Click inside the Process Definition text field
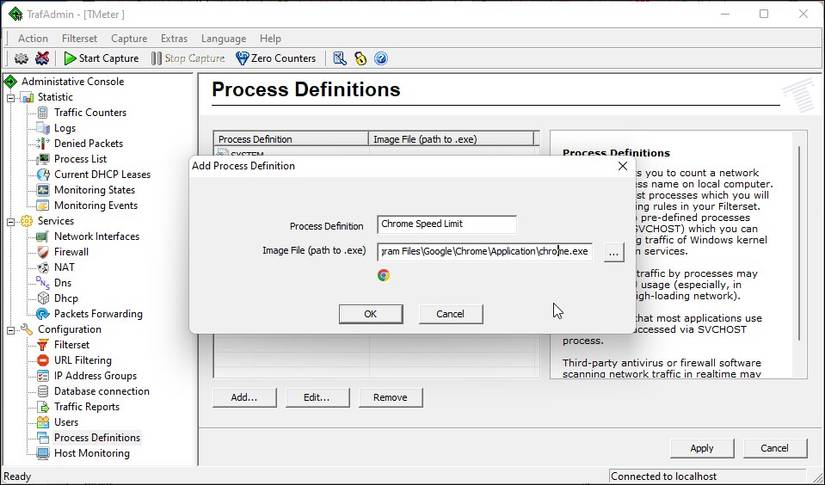825x485 pixels. coord(446,224)
